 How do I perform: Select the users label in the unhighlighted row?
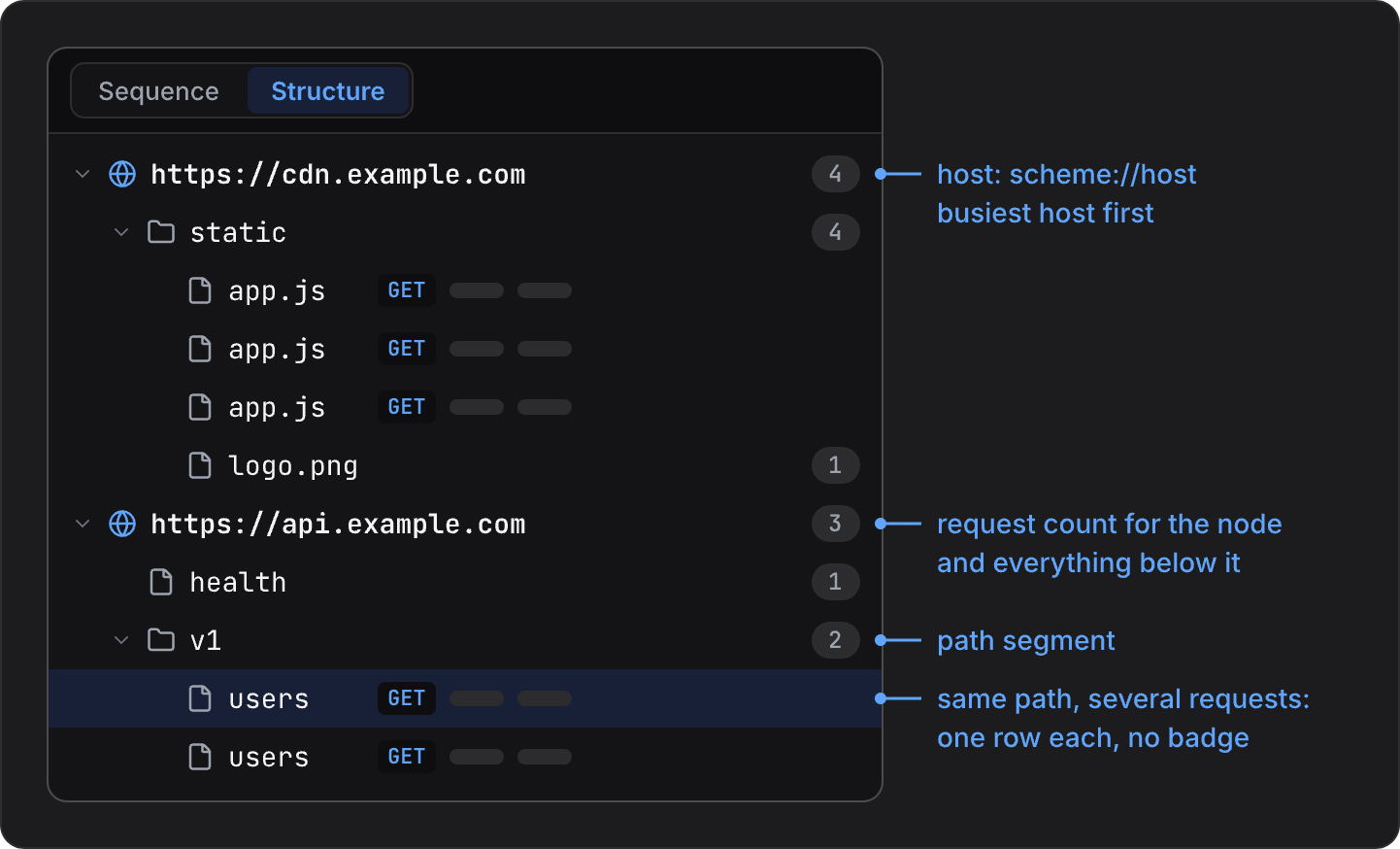pos(269,758)
